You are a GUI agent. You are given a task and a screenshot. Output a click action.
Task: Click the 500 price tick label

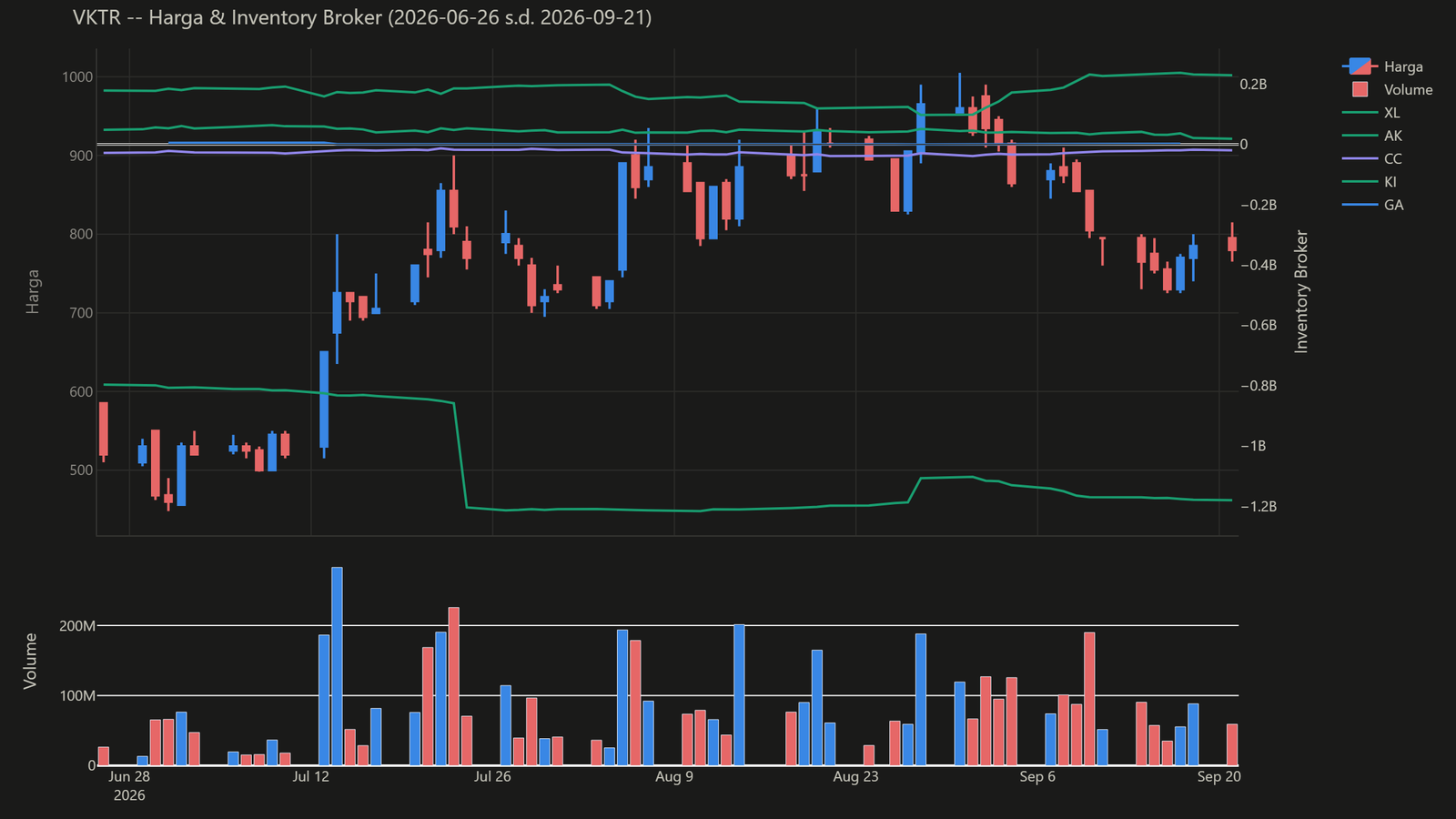(x=81, y=470)
